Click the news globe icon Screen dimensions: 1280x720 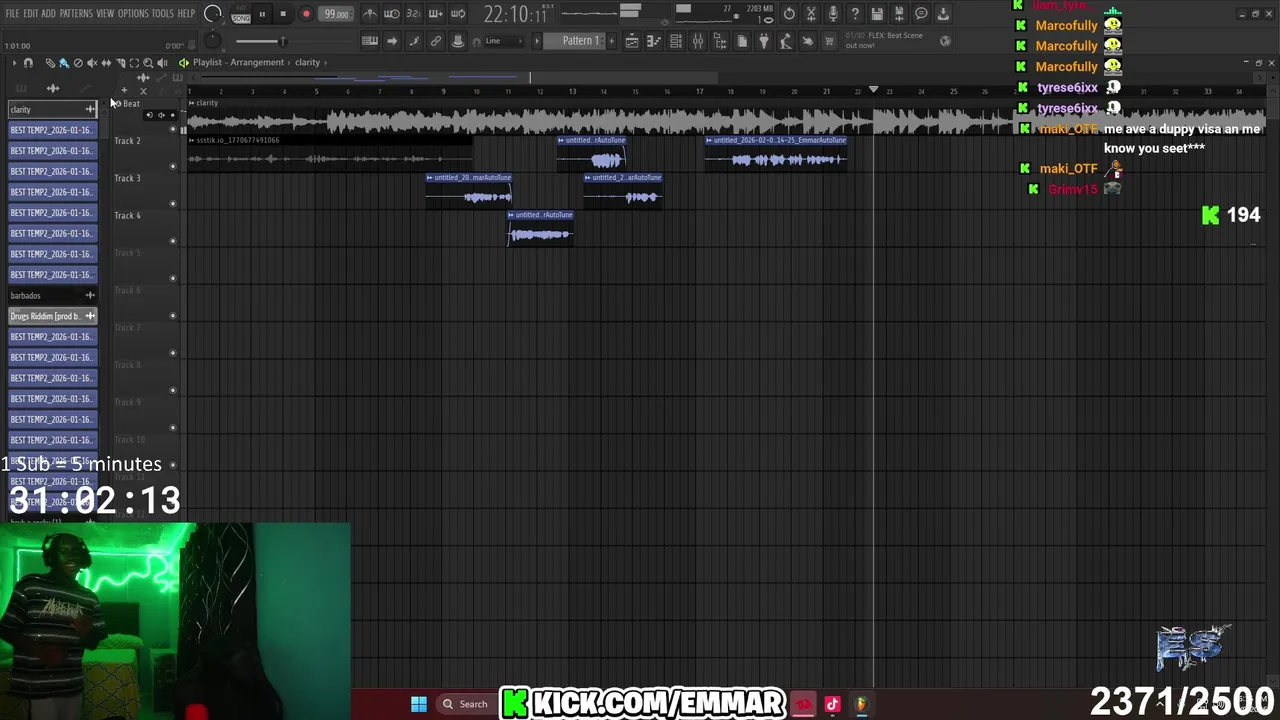(x=945, y=41)
